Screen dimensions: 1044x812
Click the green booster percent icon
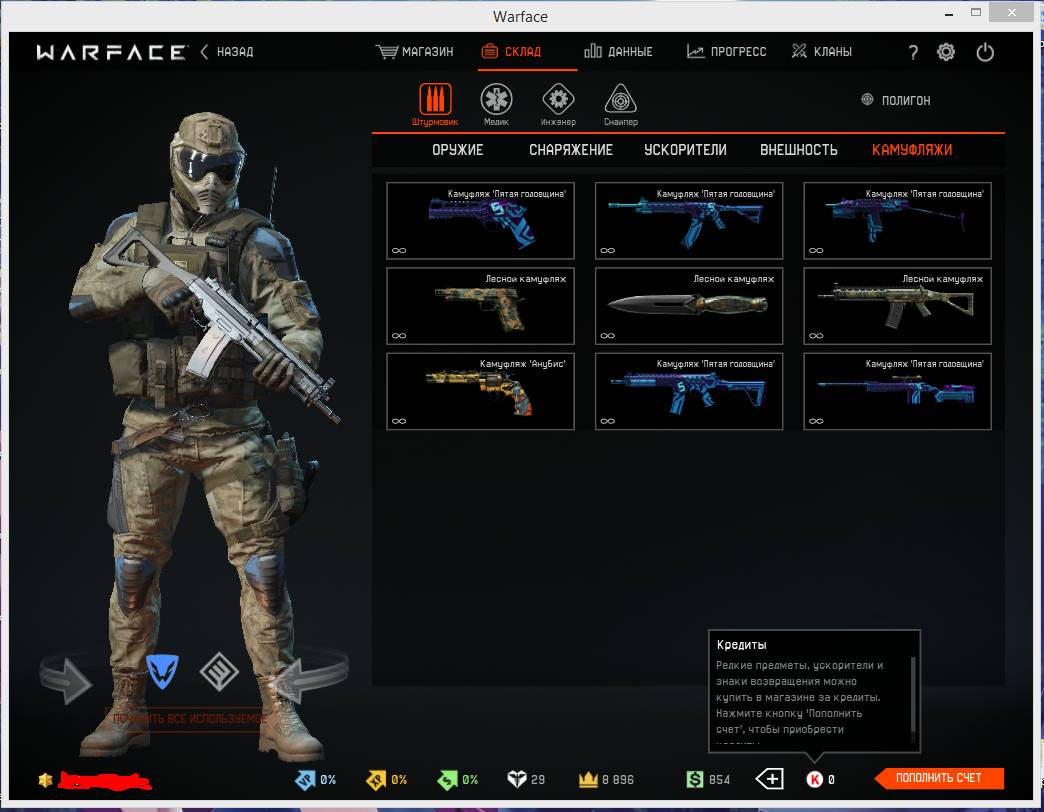click(447, 779)
